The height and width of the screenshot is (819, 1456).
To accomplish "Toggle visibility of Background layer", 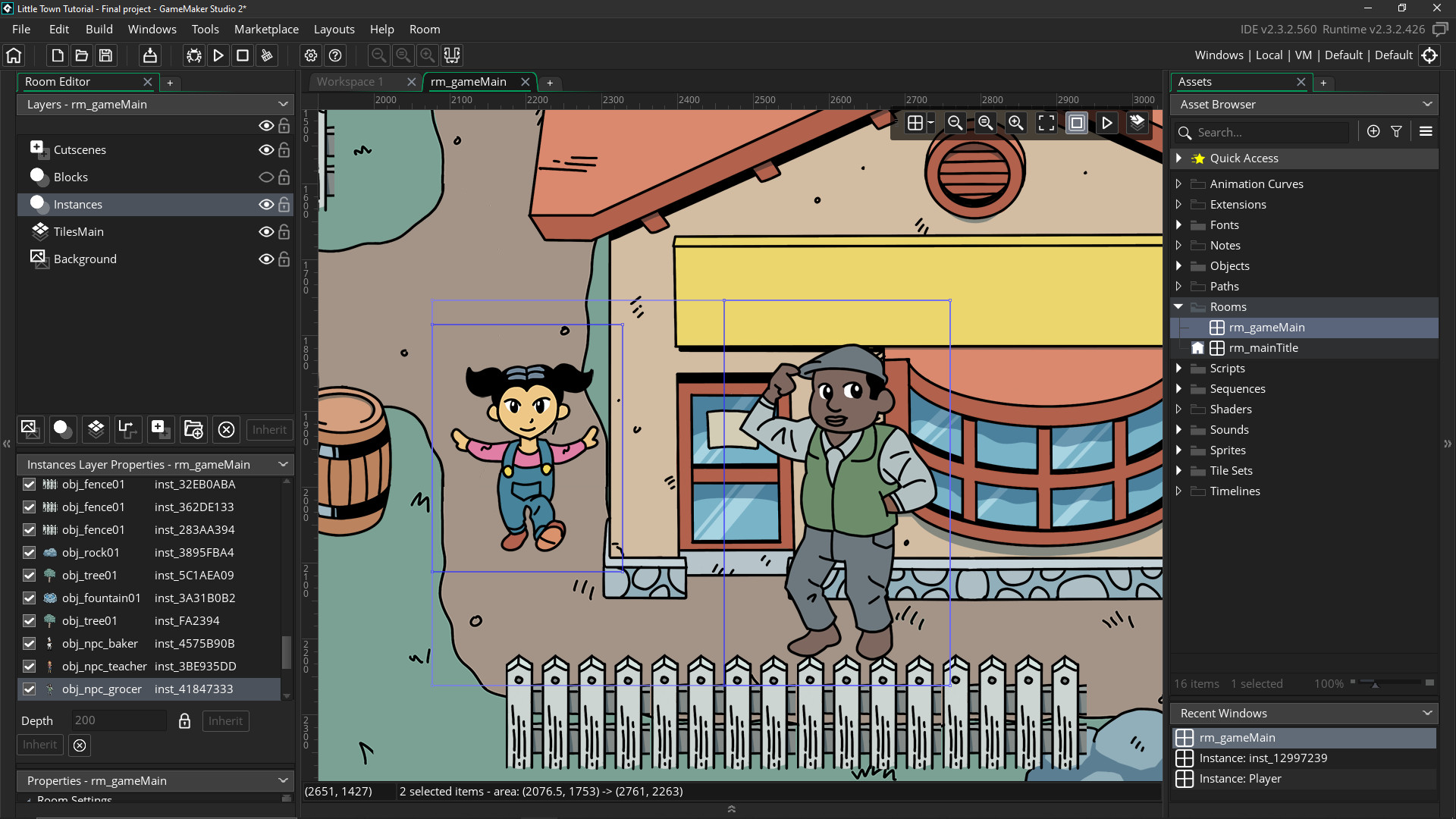I will pos(265,258).
